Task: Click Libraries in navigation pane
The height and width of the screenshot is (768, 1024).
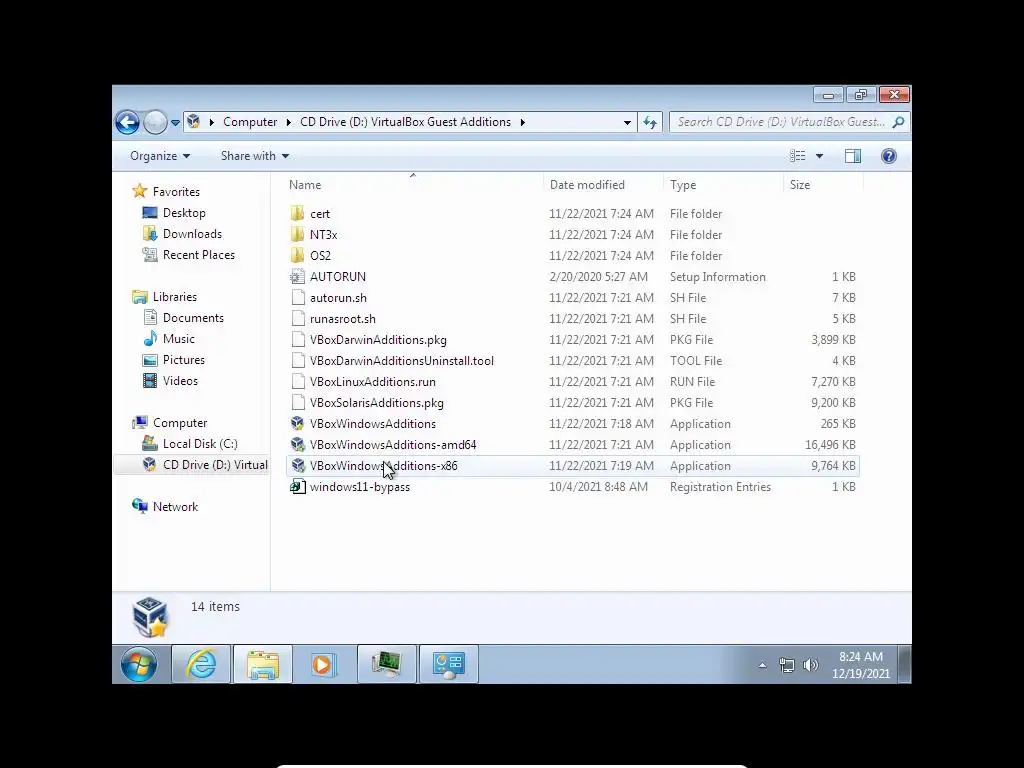Action: click(x=174, y=296)
